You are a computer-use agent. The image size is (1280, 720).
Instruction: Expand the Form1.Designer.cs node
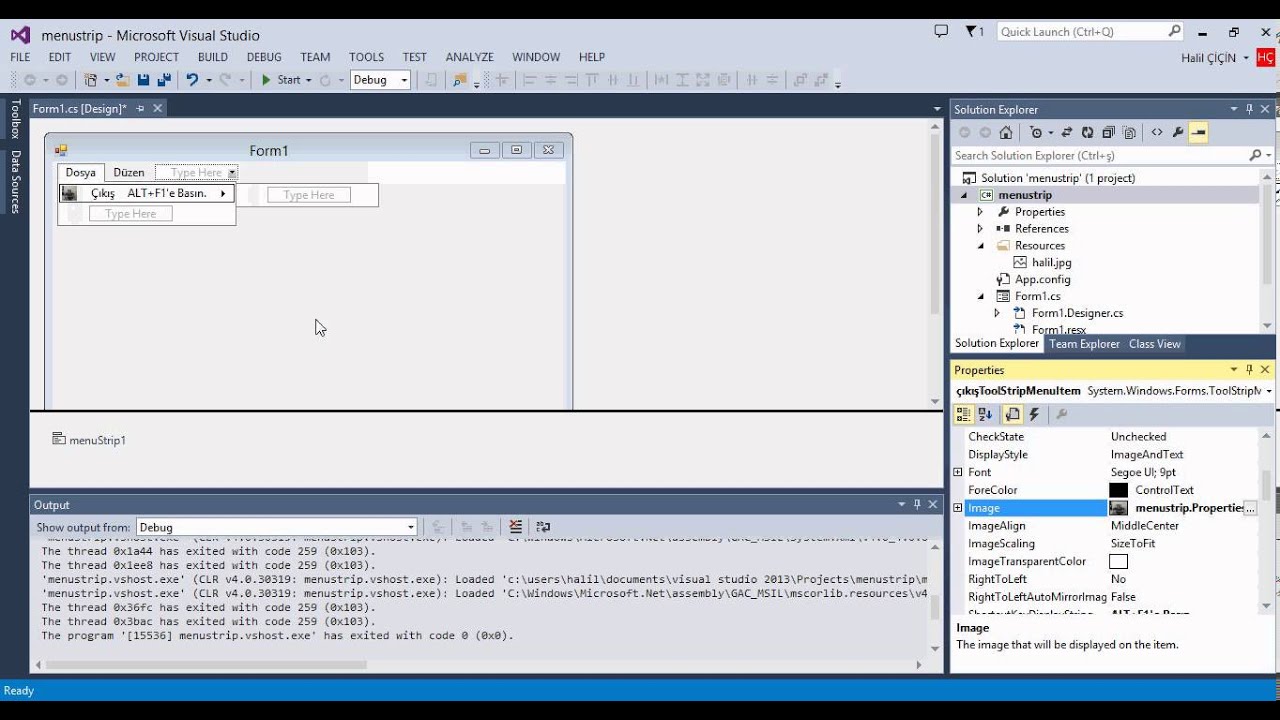coord(997,313)
